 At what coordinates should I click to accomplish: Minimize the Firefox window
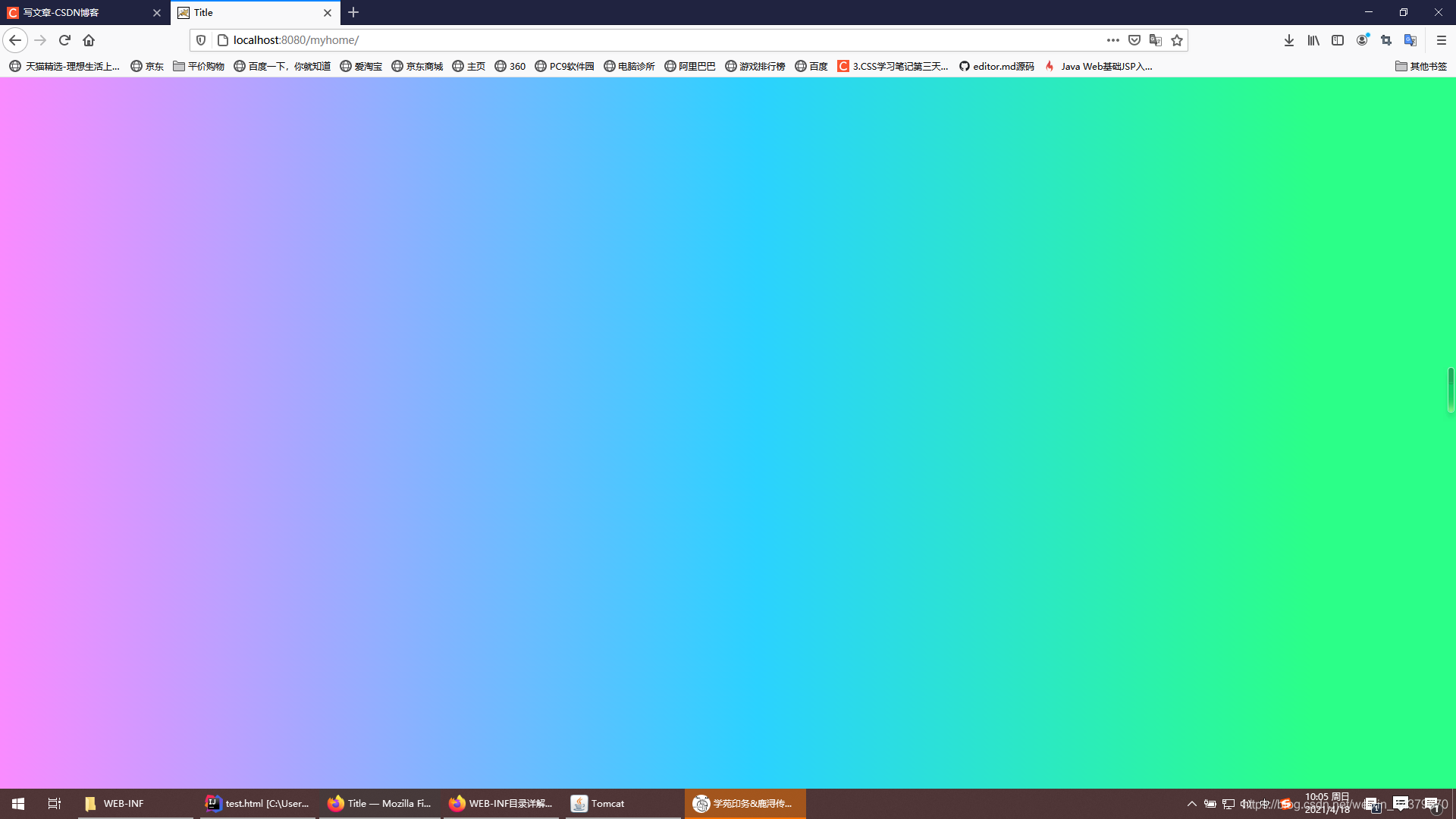click(1369, 12)
